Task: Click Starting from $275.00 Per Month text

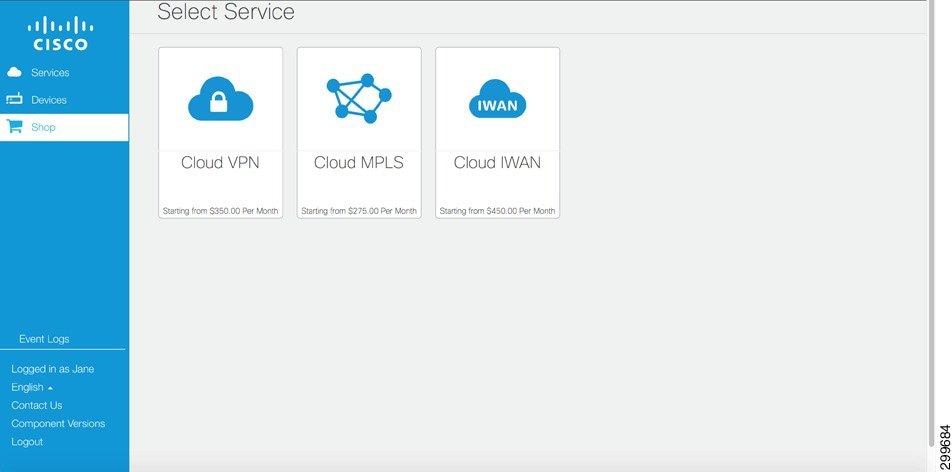Action: point(359,211)
